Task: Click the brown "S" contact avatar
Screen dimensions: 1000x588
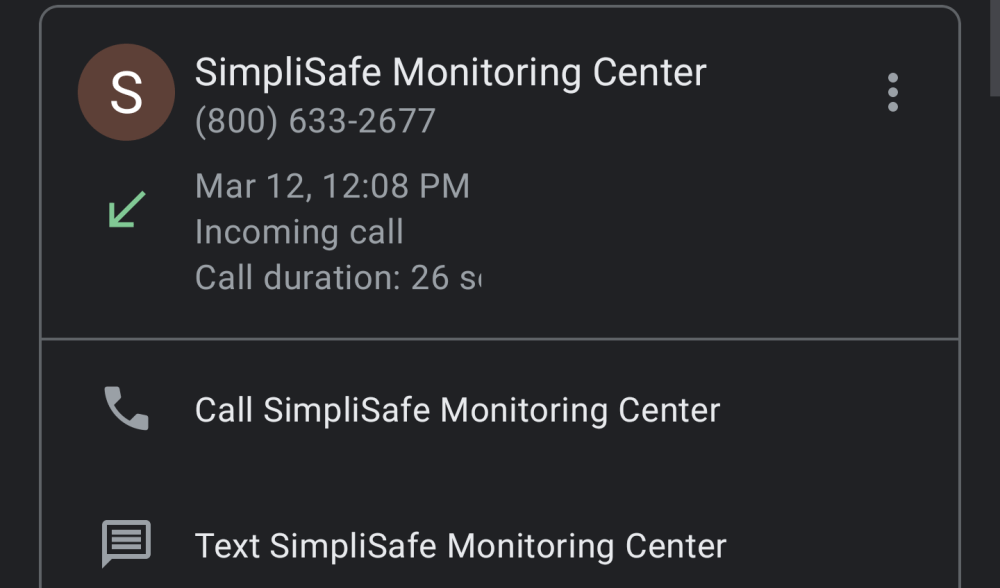Action: [x=126, y=92]
